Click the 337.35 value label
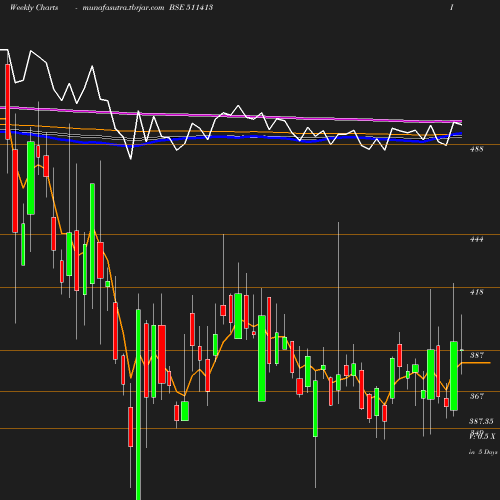The image size is (500, 500). coord(481,421)
